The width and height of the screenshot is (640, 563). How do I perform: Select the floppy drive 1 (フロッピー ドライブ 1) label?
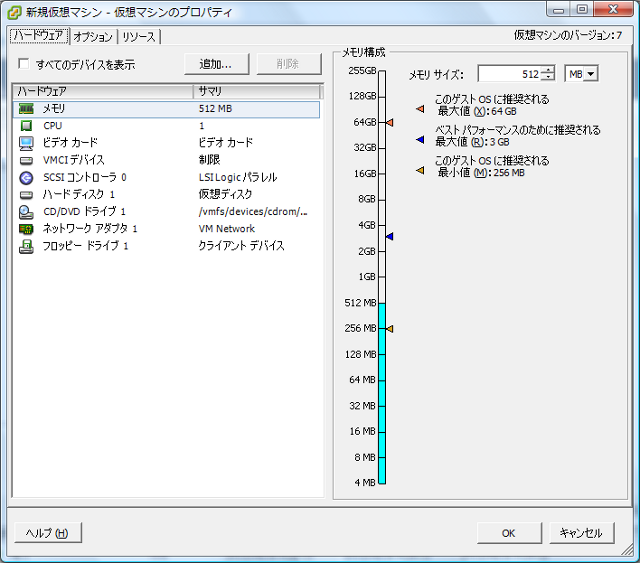(86, 246)
